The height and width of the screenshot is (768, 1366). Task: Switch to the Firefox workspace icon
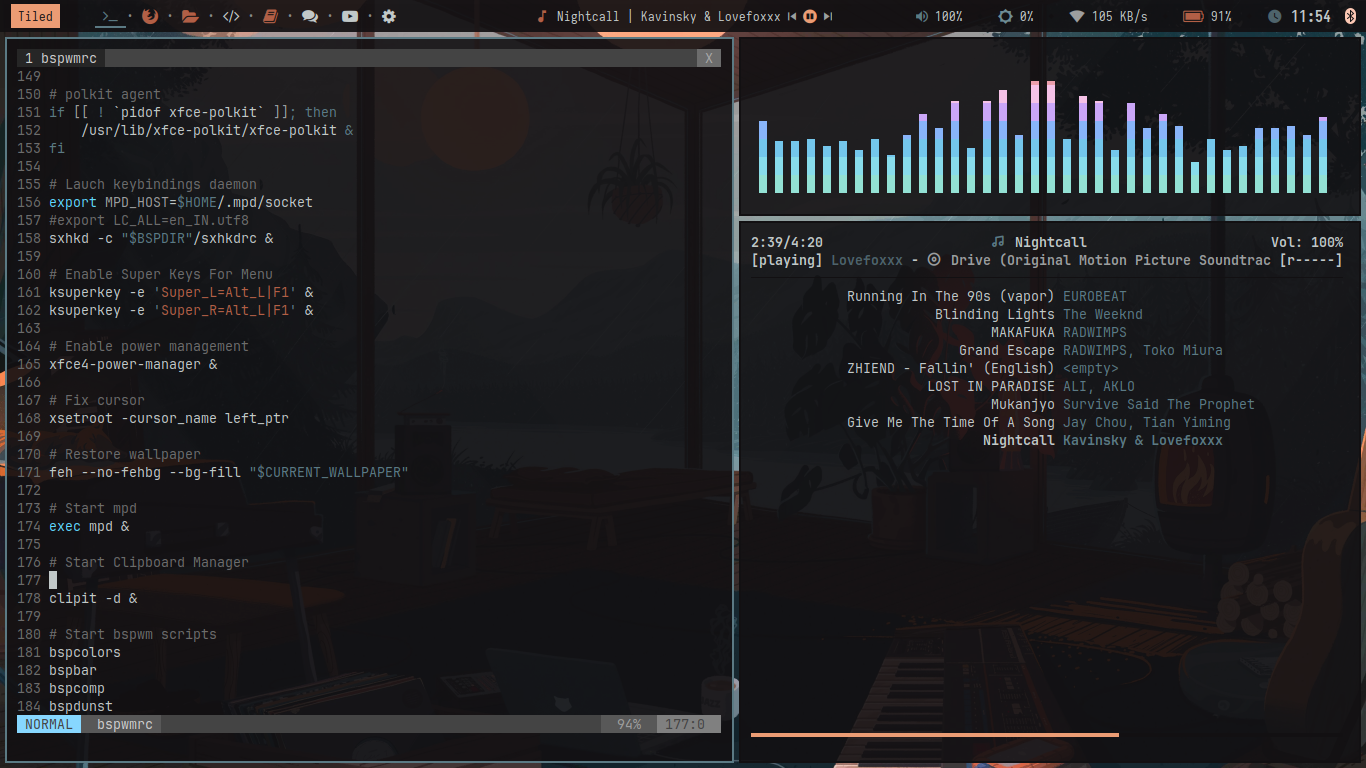(150, 16)
